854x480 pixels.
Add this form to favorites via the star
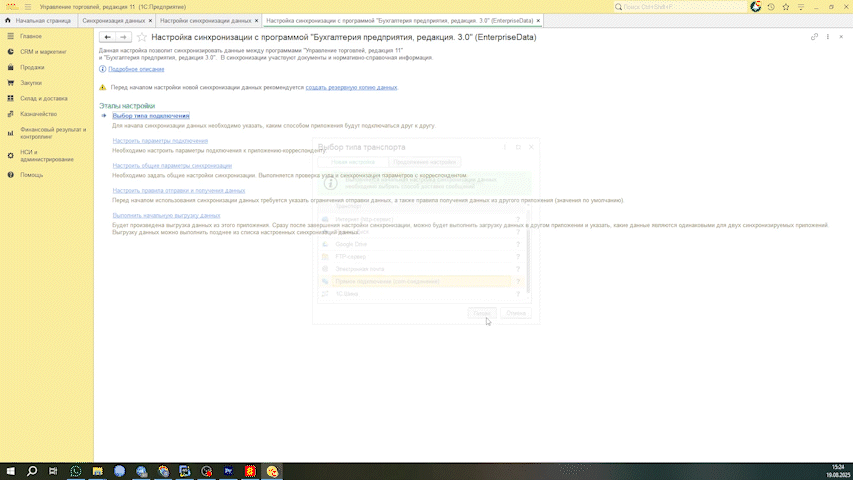click(142, 37)
